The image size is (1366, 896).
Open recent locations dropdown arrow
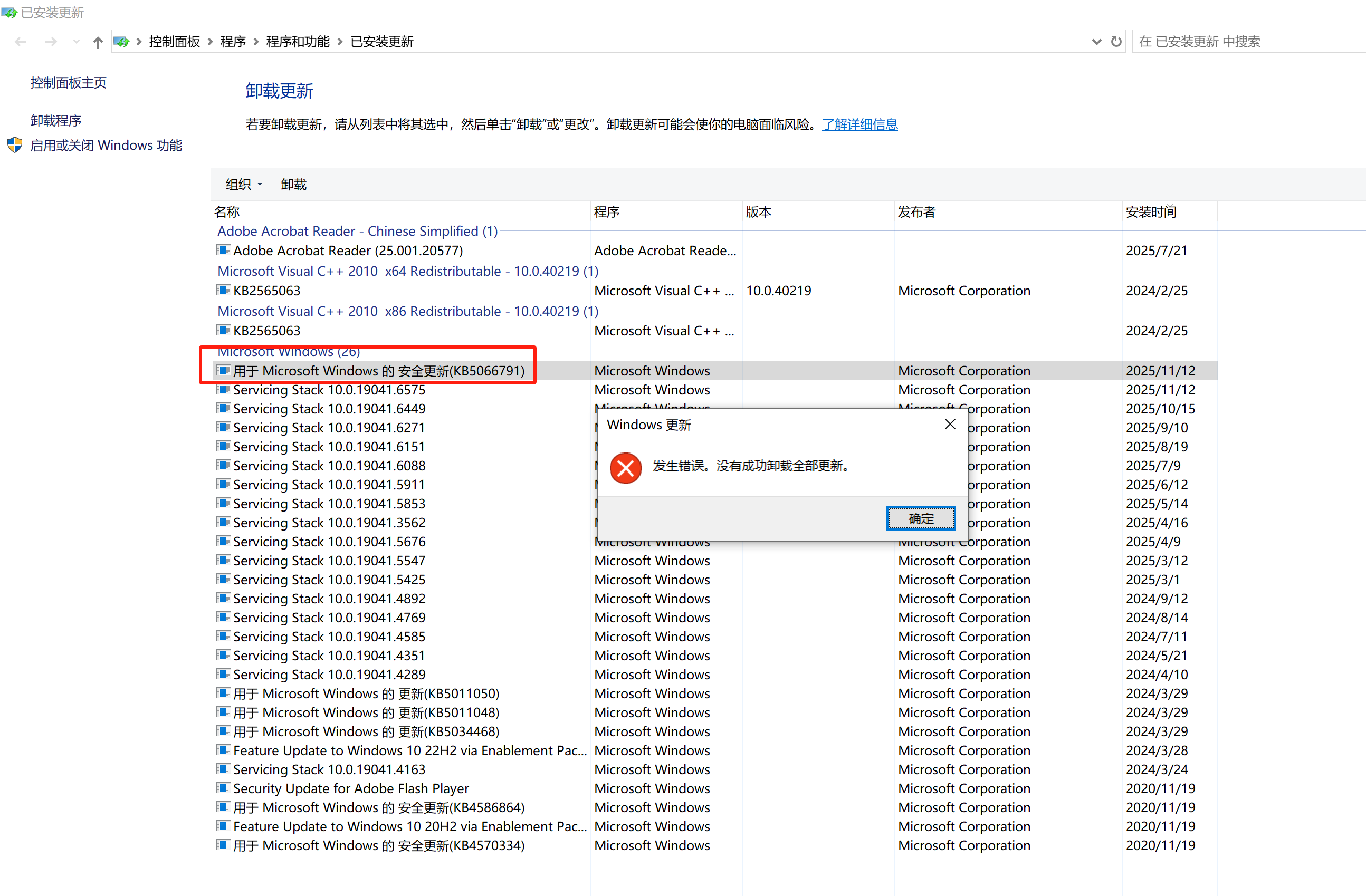(77, 42)
